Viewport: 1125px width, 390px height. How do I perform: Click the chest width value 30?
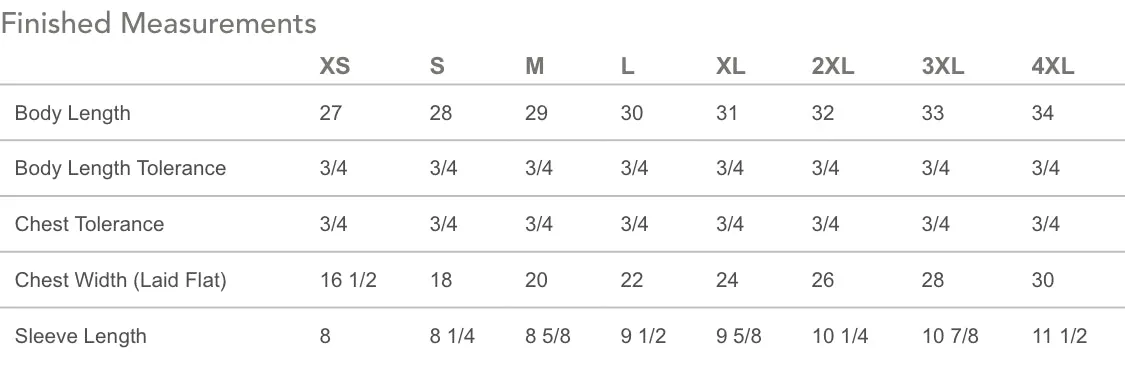1042,280
